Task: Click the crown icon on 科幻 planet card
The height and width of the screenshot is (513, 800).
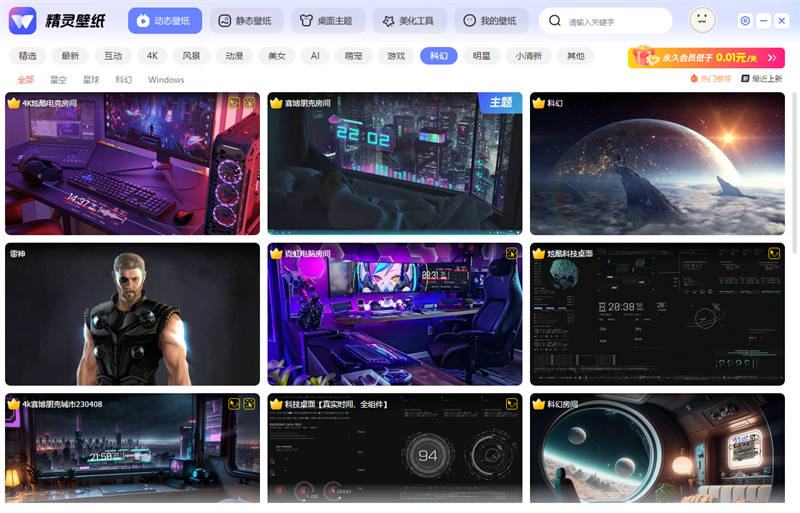Action: coord(539,103)
